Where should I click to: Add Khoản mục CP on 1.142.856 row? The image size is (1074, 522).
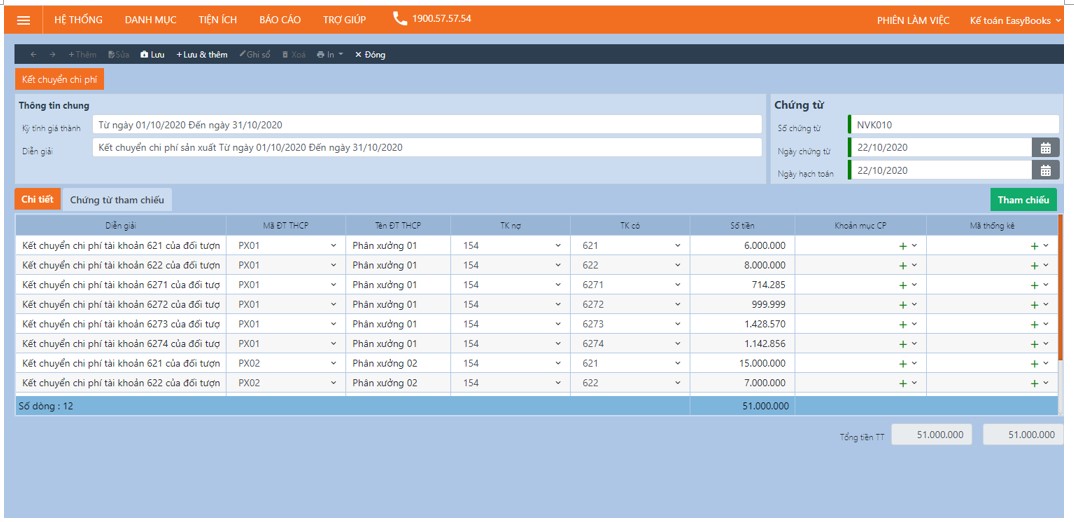point(903,344)
